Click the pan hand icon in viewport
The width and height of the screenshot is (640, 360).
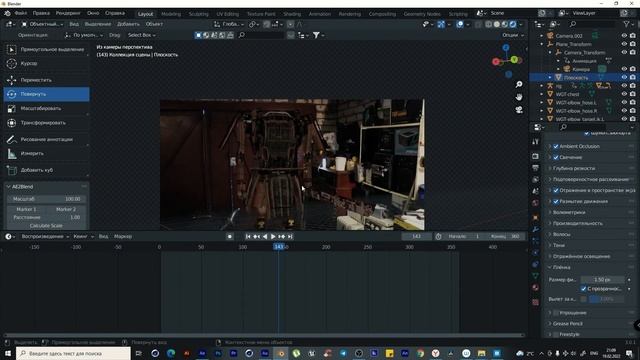(519, 97)
